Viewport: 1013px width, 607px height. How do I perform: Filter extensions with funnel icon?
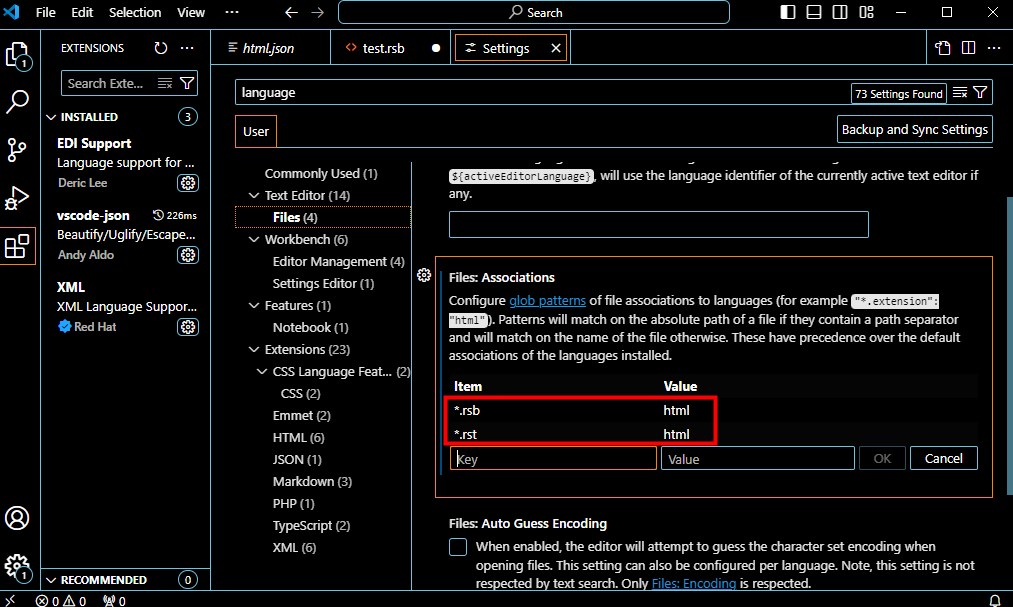[x=187, y=83]
